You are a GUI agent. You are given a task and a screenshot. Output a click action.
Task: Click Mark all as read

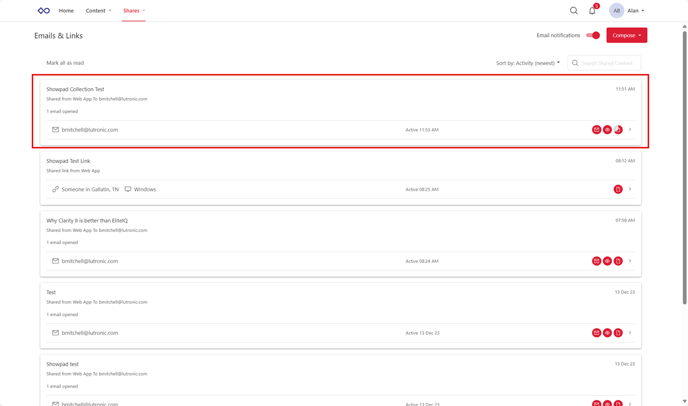tap(65, 63)
